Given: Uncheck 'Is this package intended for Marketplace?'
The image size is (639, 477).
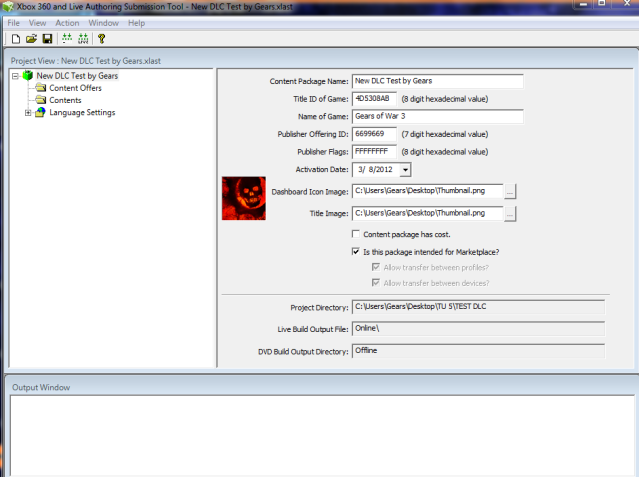Looking at the screenshot, I should [x=356, y=252].
